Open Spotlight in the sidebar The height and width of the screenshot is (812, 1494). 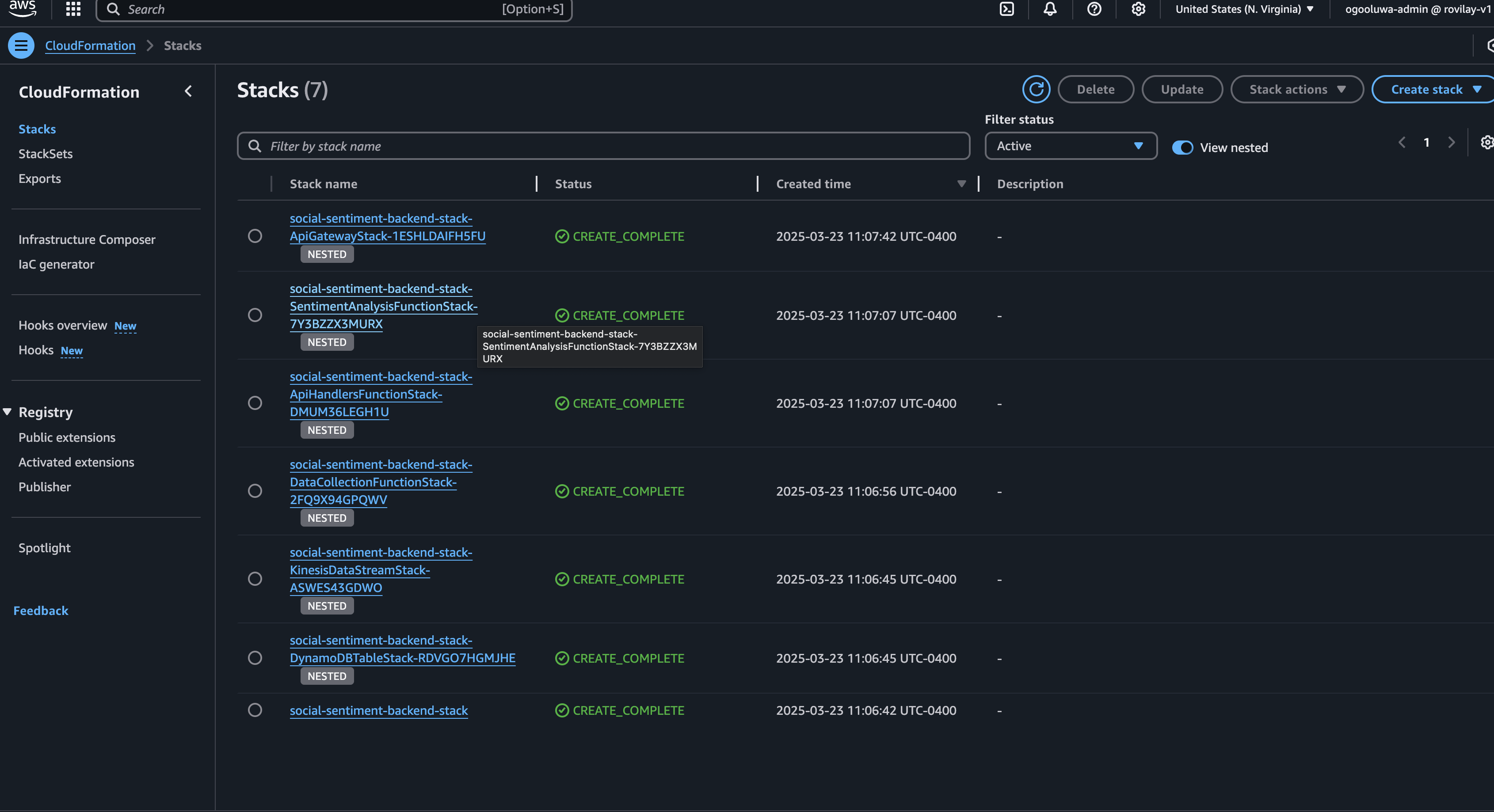(45, 548)
